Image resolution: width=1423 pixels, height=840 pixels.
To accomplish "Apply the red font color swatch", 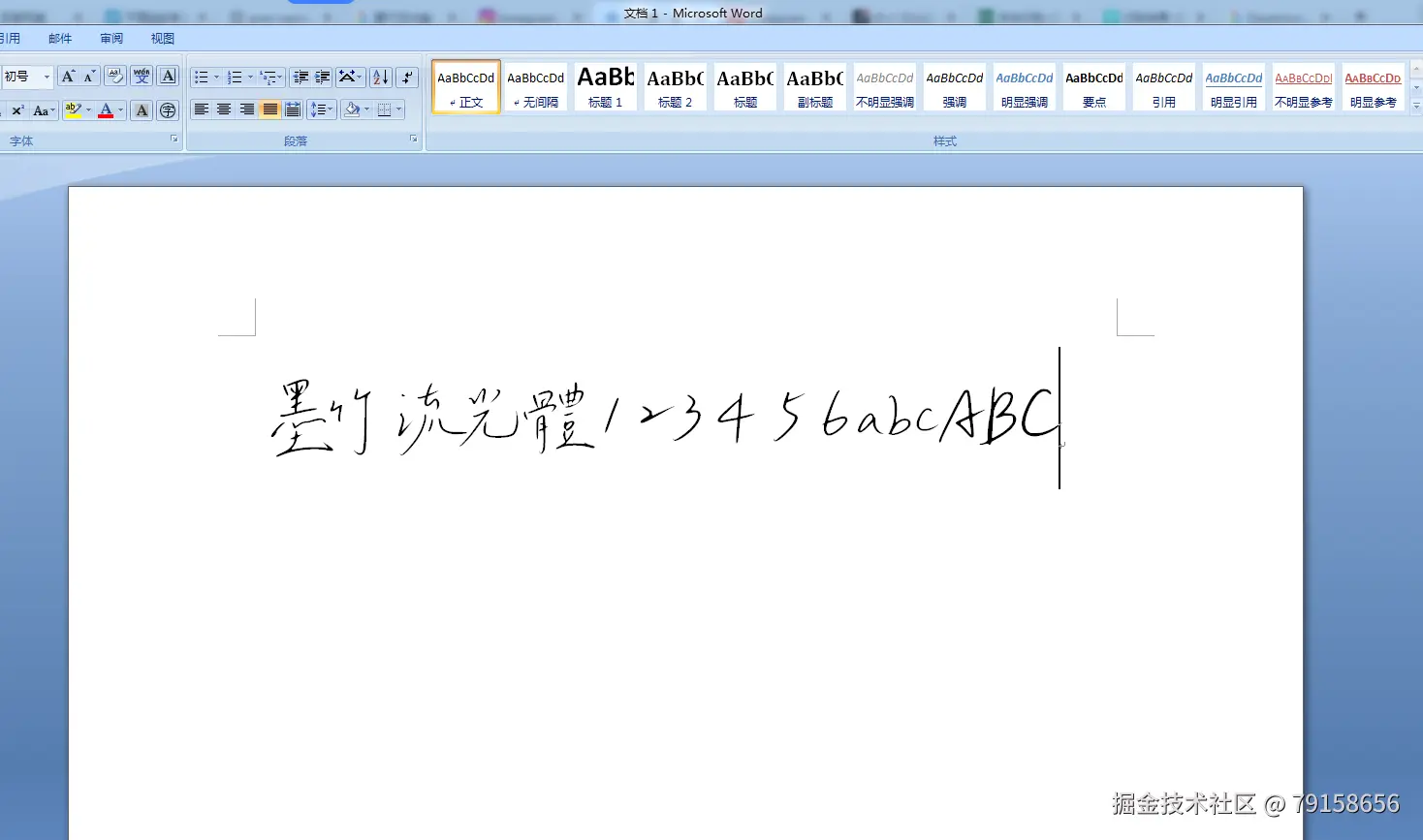I will pos(106,110).
